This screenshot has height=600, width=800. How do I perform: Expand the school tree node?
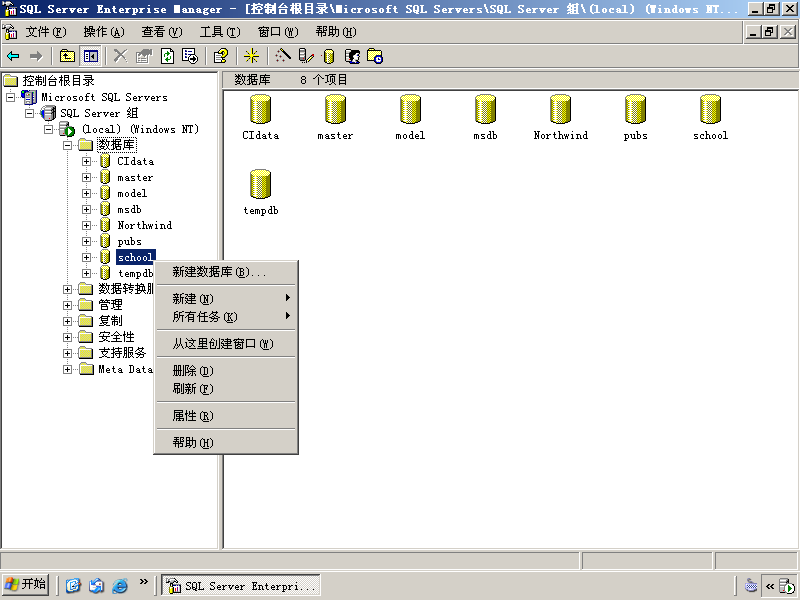pyautogui.click(x=86, y=257)
